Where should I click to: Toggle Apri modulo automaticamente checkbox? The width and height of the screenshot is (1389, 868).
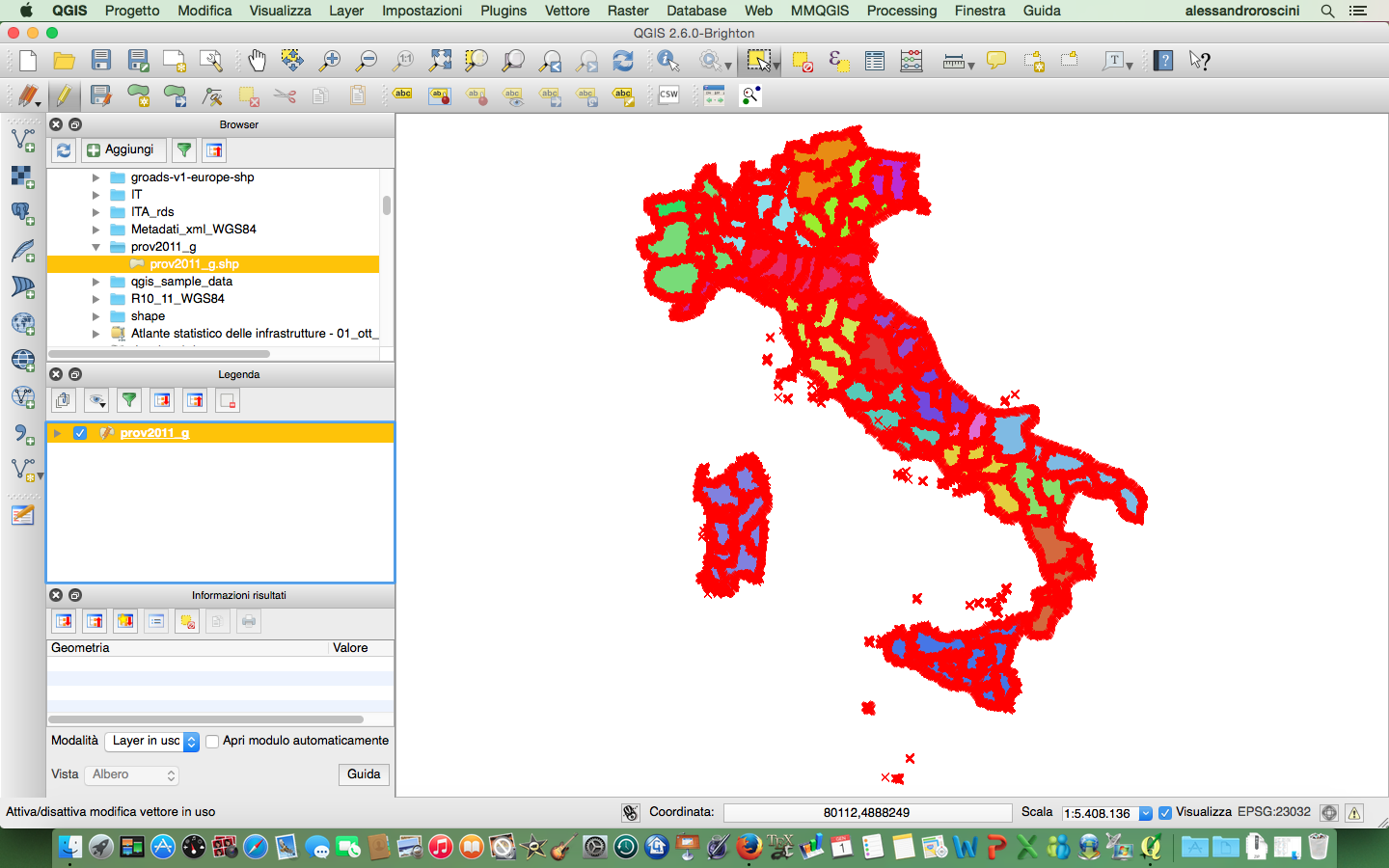(x=212, y=742)
